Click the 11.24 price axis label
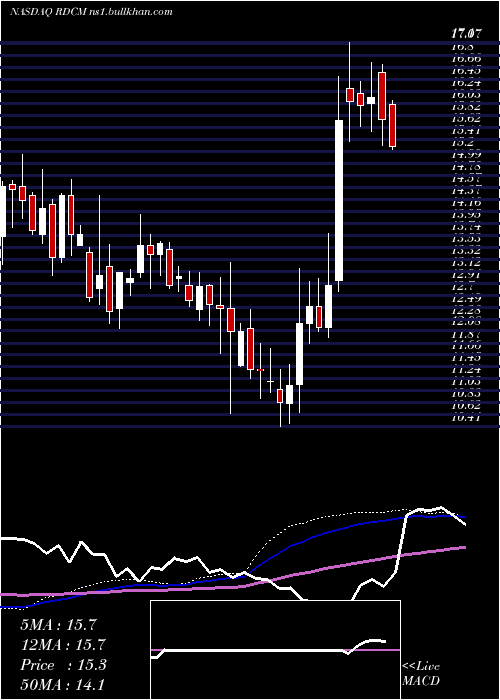 pos(466,370)
